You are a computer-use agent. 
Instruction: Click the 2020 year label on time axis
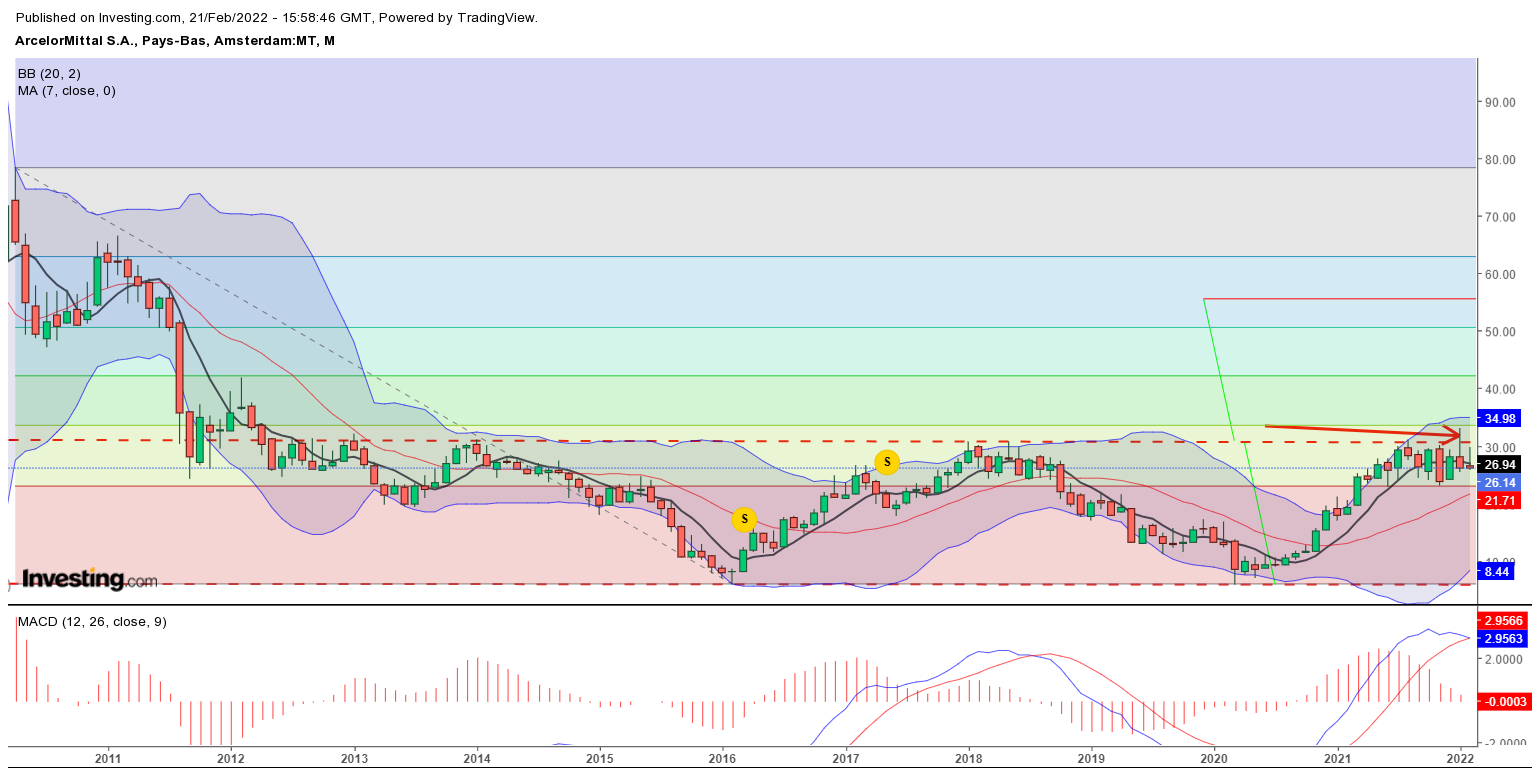point(1215,759)
